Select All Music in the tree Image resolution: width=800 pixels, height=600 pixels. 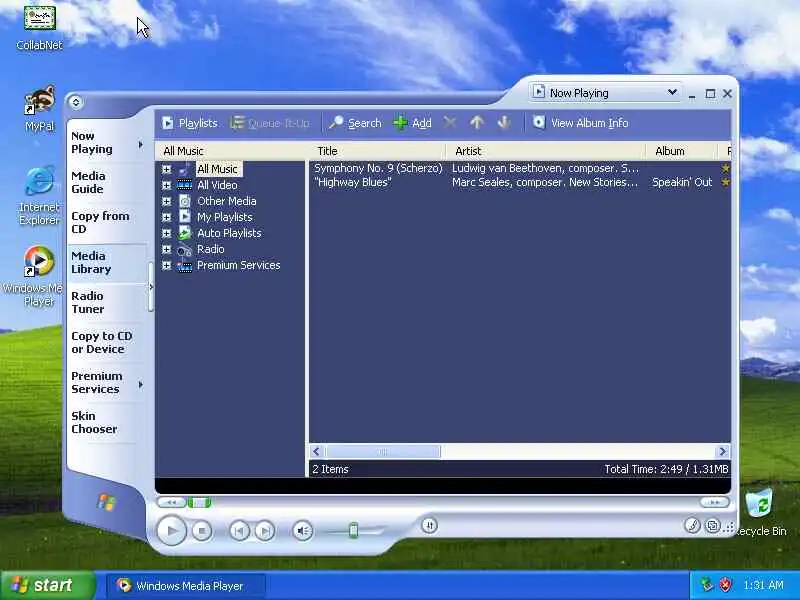coord(217,169)
